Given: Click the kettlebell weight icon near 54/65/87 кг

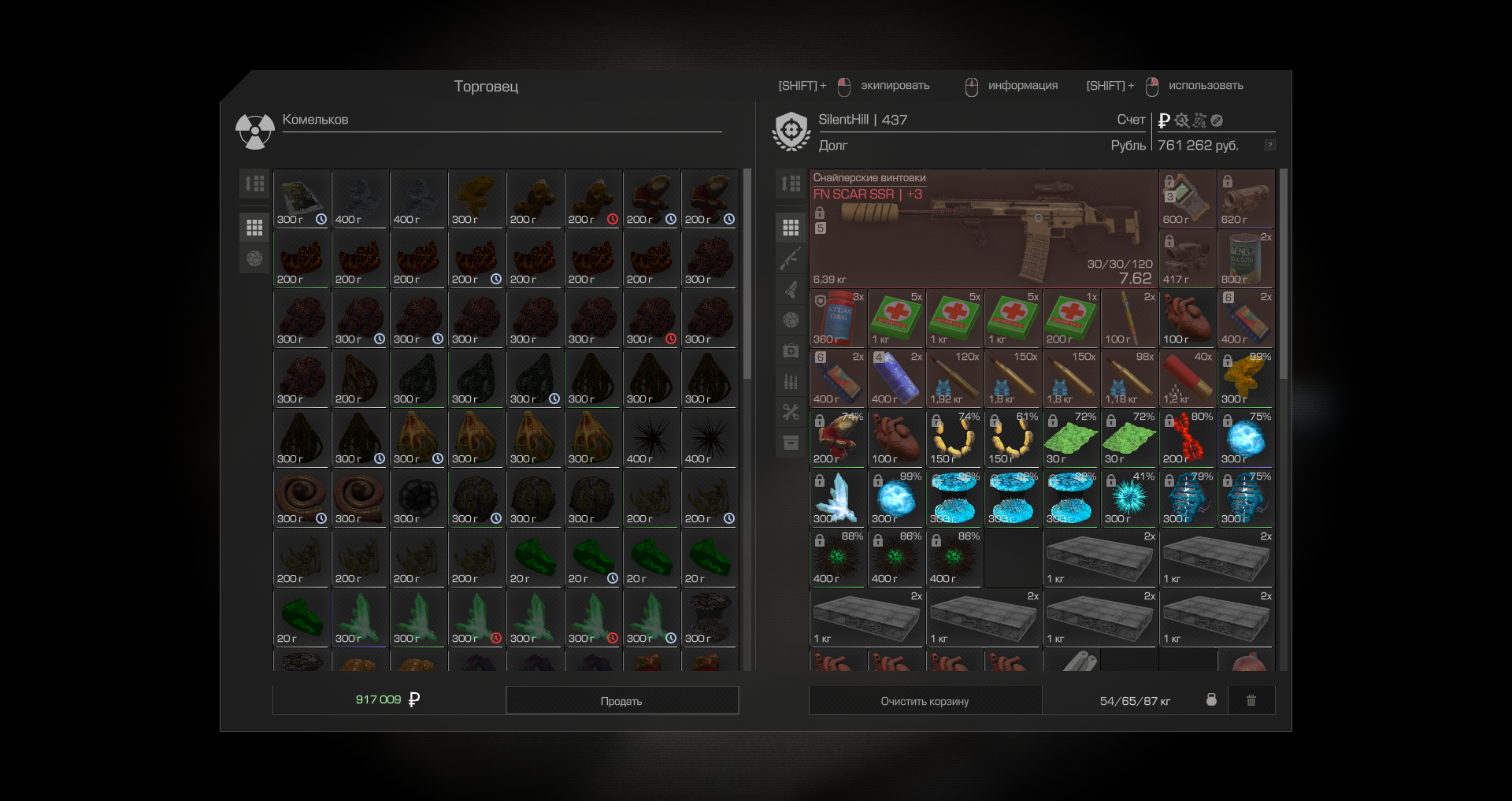Looking at the screenshot, I should point(1211,699).
